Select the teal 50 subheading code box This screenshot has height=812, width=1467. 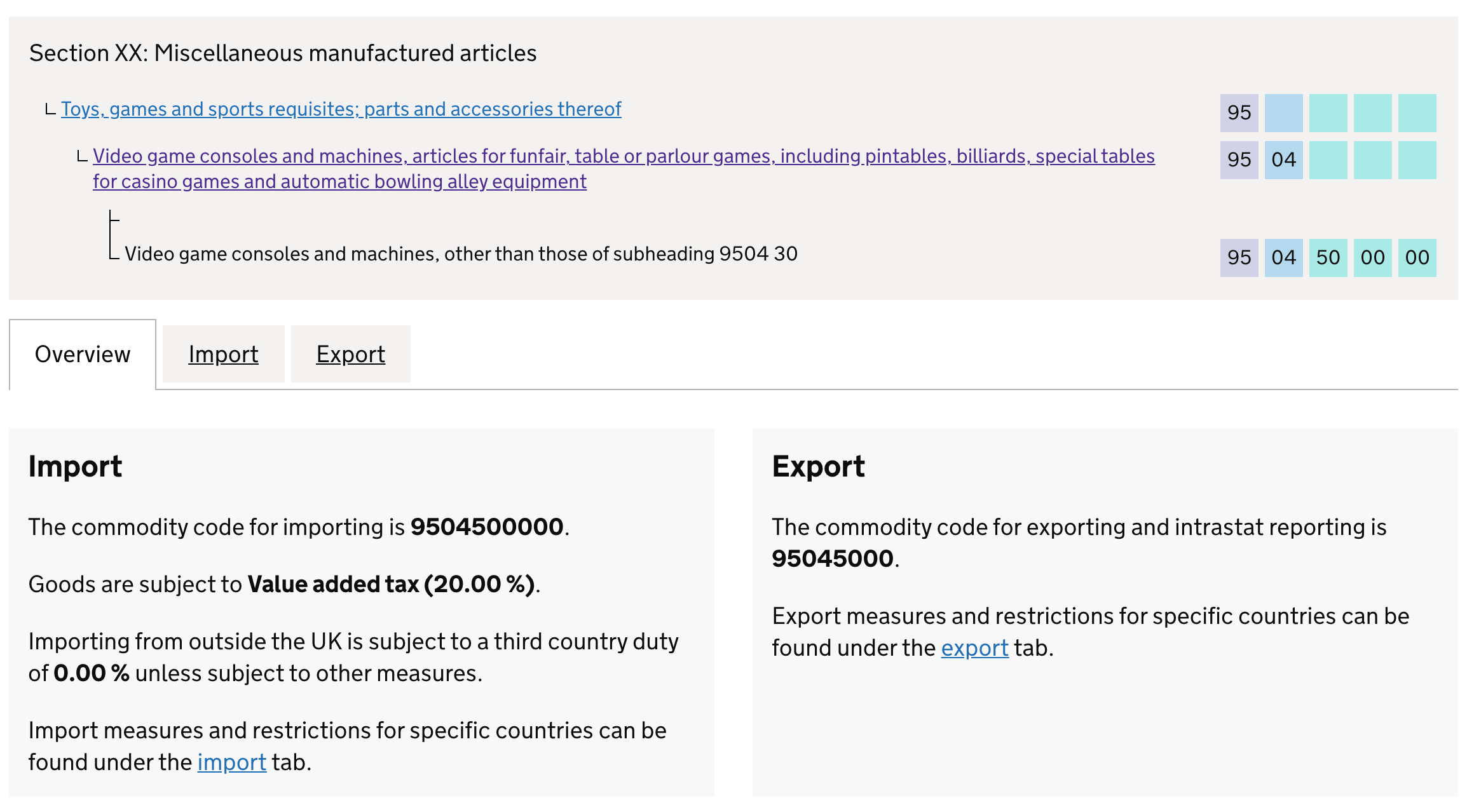pyautogui.click(x=1328, y=257)
